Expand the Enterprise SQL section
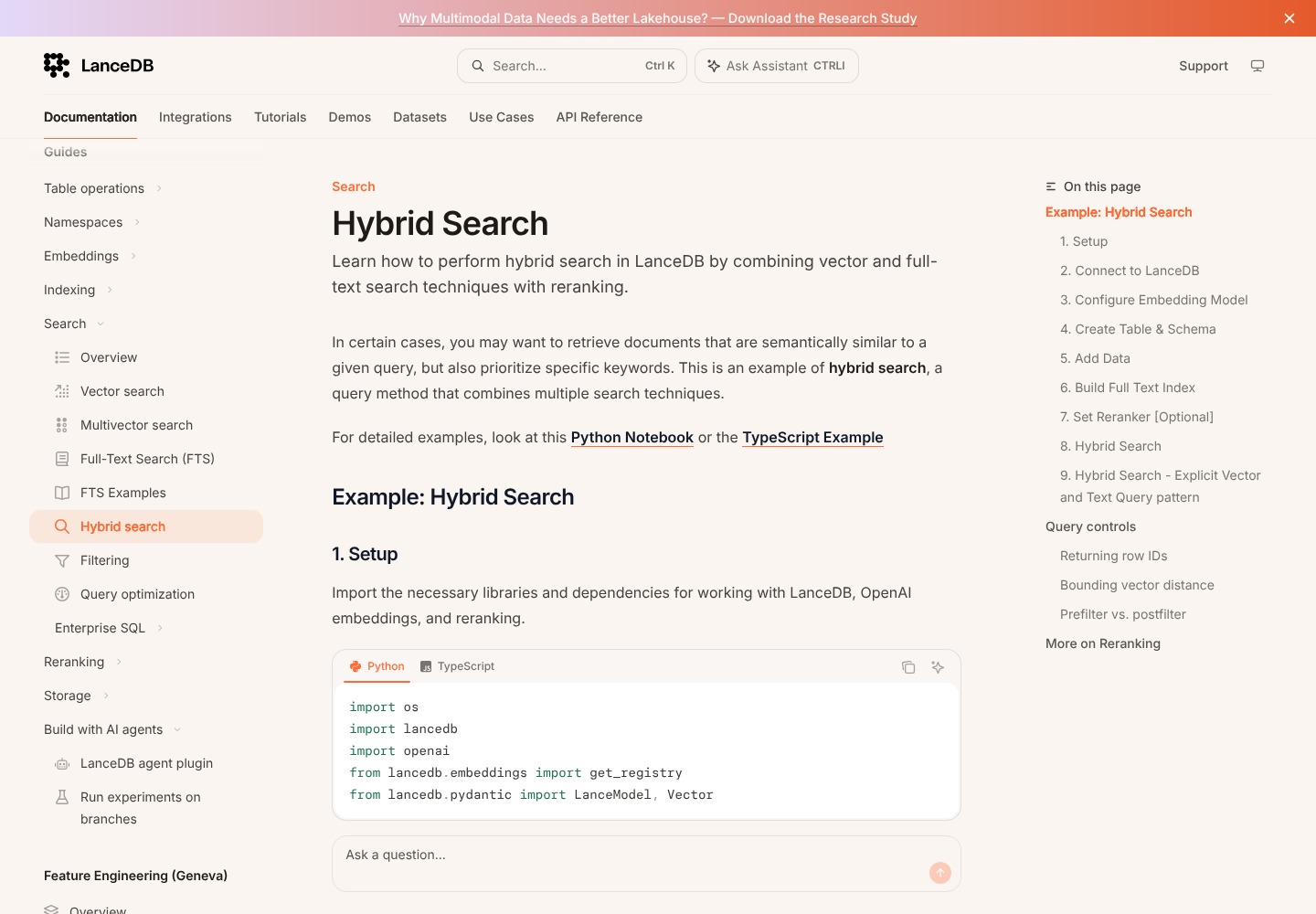This screenshot has width=1316, height=914. click(x=160, y=628)
